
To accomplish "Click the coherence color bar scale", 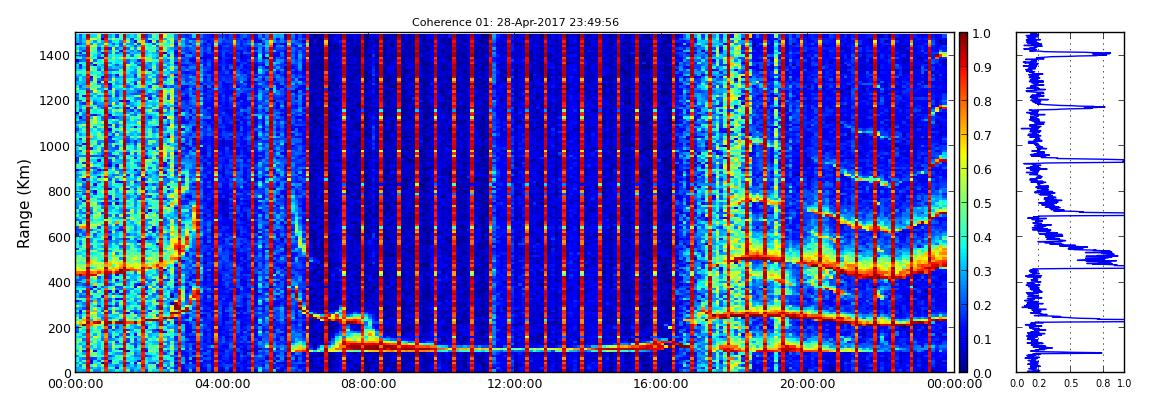I will (963, 203).
